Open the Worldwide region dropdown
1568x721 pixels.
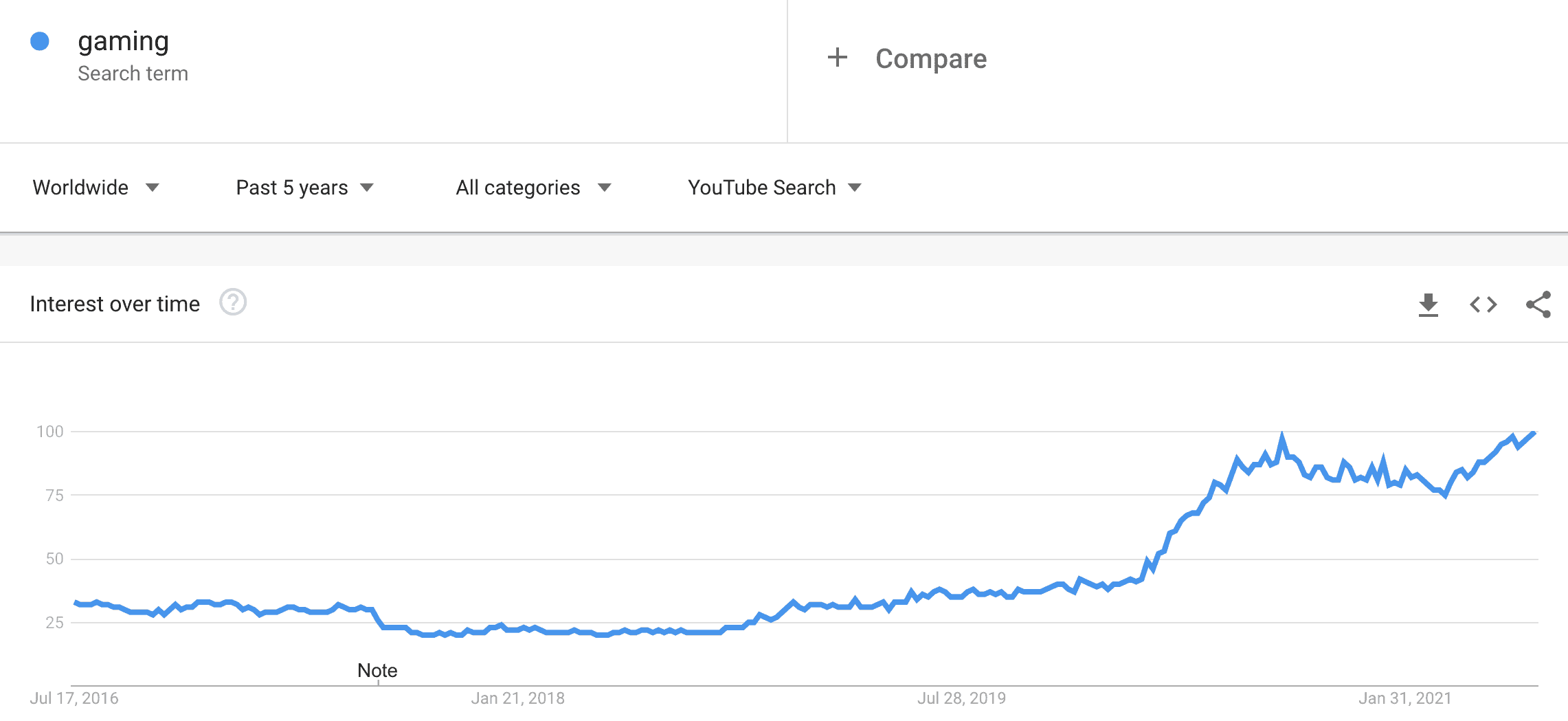coord(96,188)
